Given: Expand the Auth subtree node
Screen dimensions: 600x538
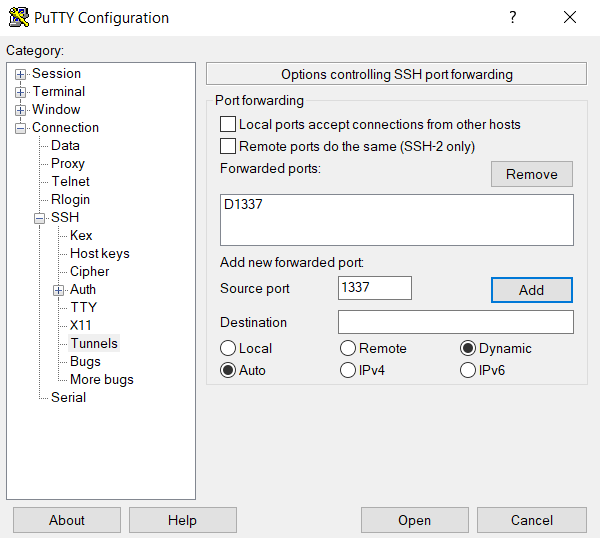Looking at the screenshot, I should click(x=59, y=290).
